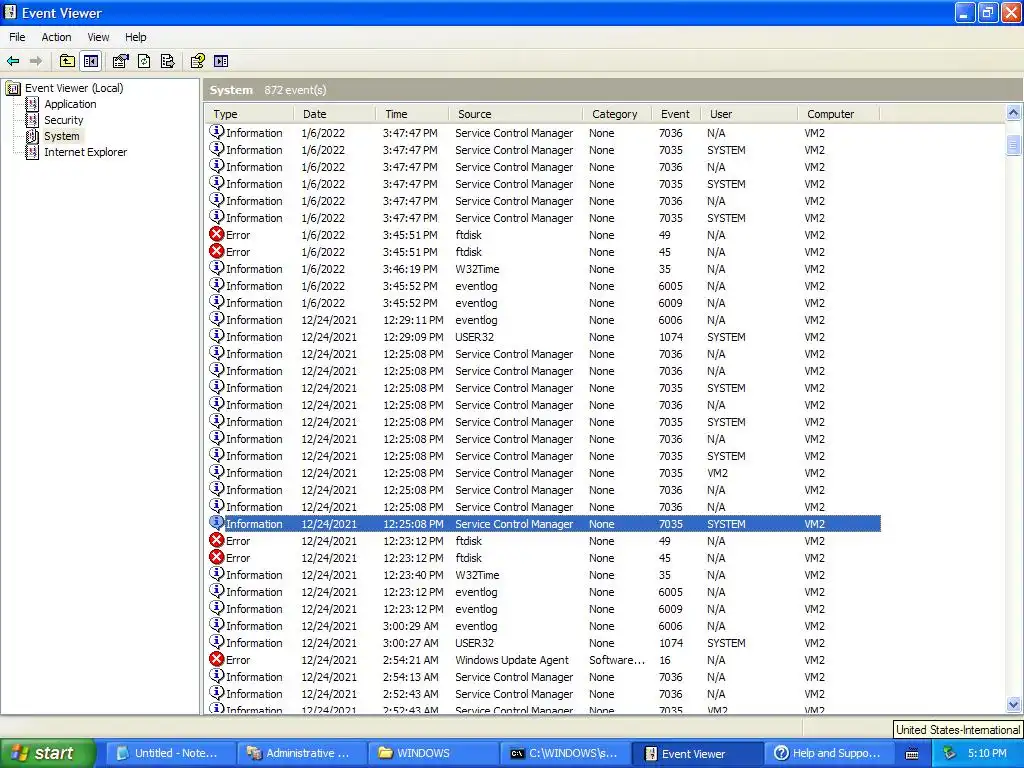The height and width of the screenshot is (768, 1024).
Task: Click the scroll down arrow of the event list
Action: (1014, 704)
